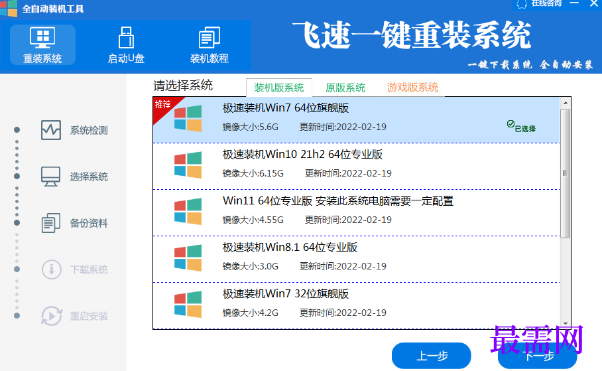Switch to the 装机版系统 tab
Image resolution: width=602 pixels, height=371 pixels.
[x=279, y=88]
